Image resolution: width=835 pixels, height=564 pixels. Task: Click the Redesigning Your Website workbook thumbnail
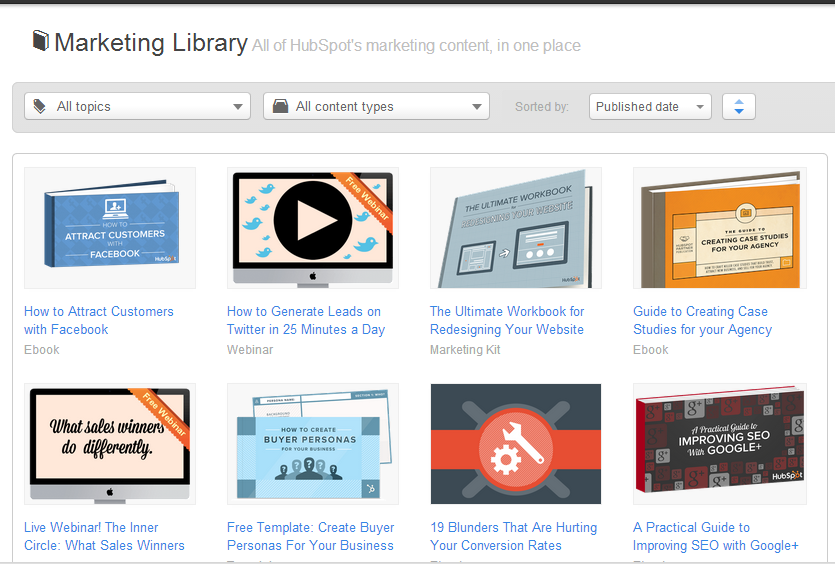(515, 228)
